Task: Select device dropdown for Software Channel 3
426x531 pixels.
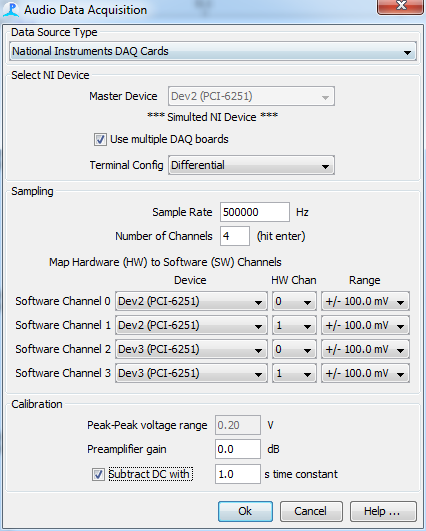Action: point(191,373)
